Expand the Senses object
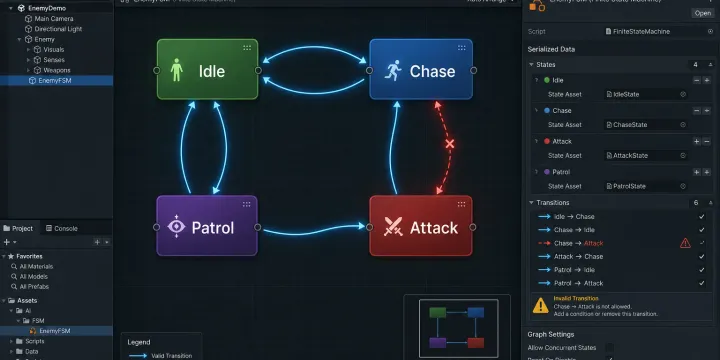The width and height of the screenshot is (720, 360). [x=28, y=60]
